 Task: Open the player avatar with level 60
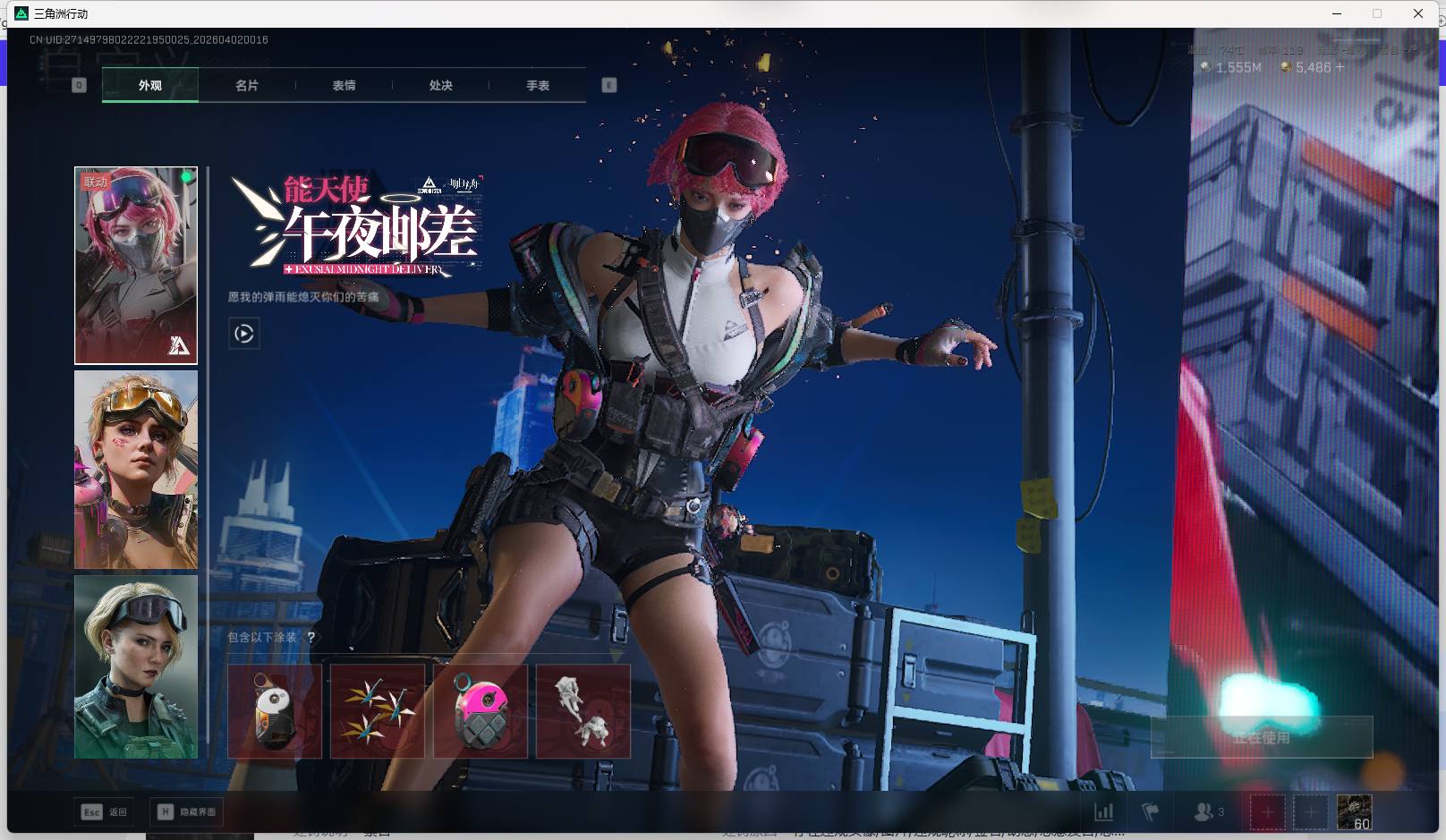point(1355,812)
